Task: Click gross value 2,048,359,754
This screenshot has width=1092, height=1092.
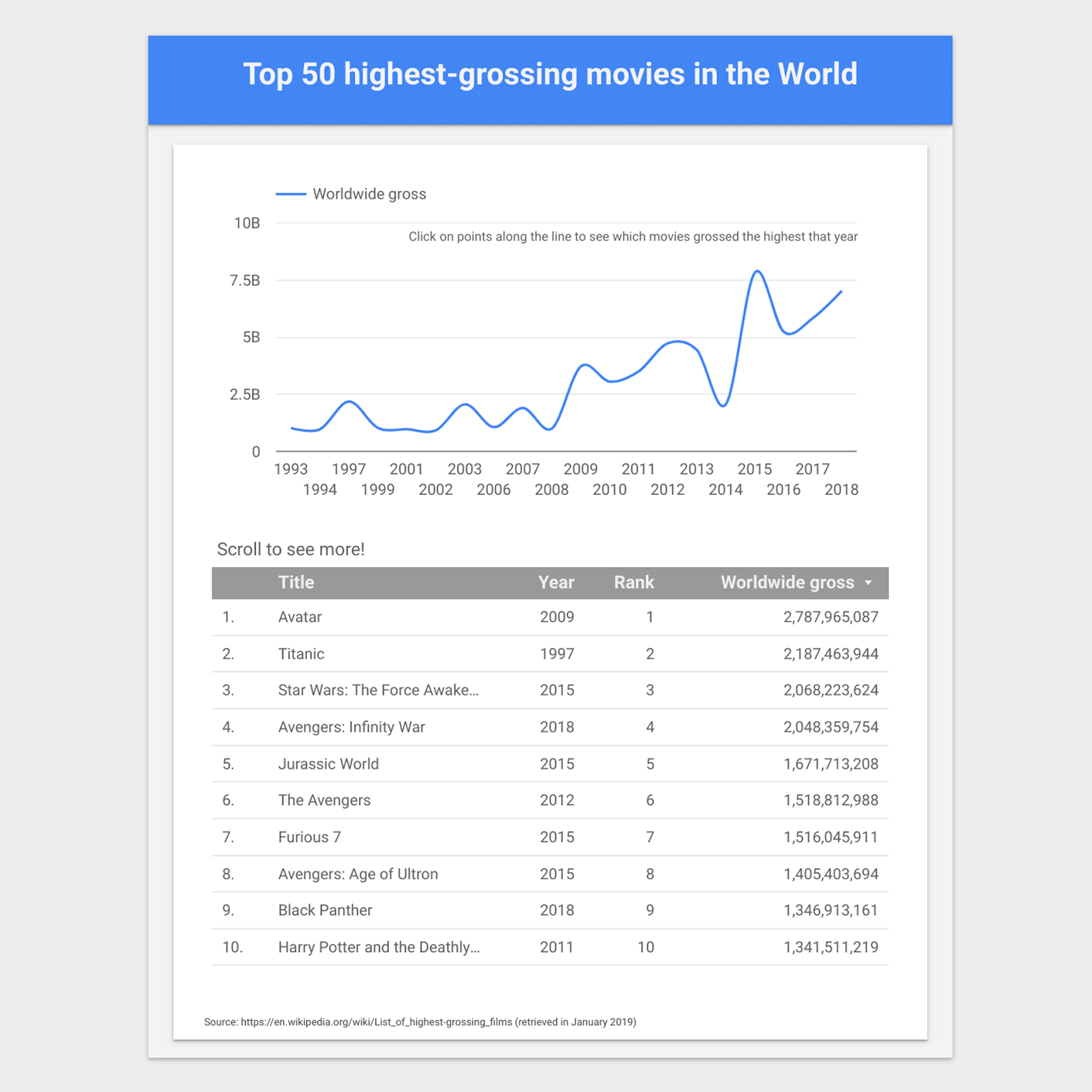Action: click(x=831, y=727)
